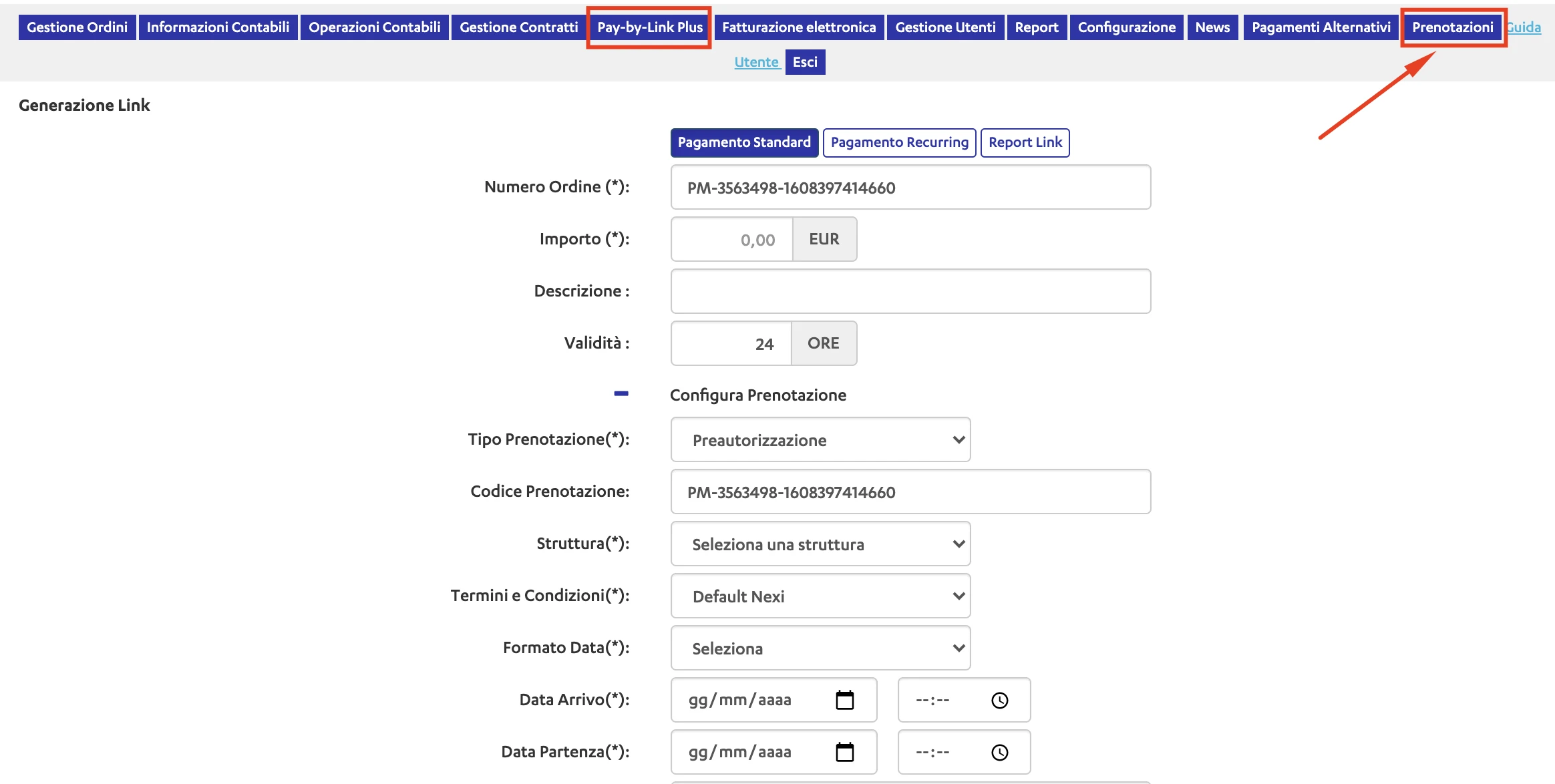Open the Struttura selection dropdown

(820, 544)
